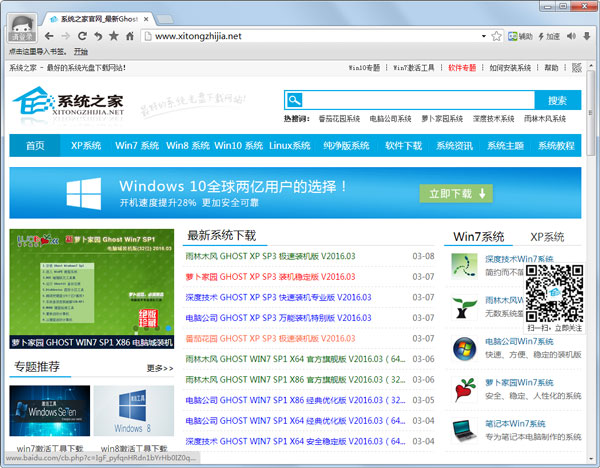600x468 pixels.
Task: Open 雨林木风 GHOST XP SP3 极速装机版 link
Action: point(270,256)
